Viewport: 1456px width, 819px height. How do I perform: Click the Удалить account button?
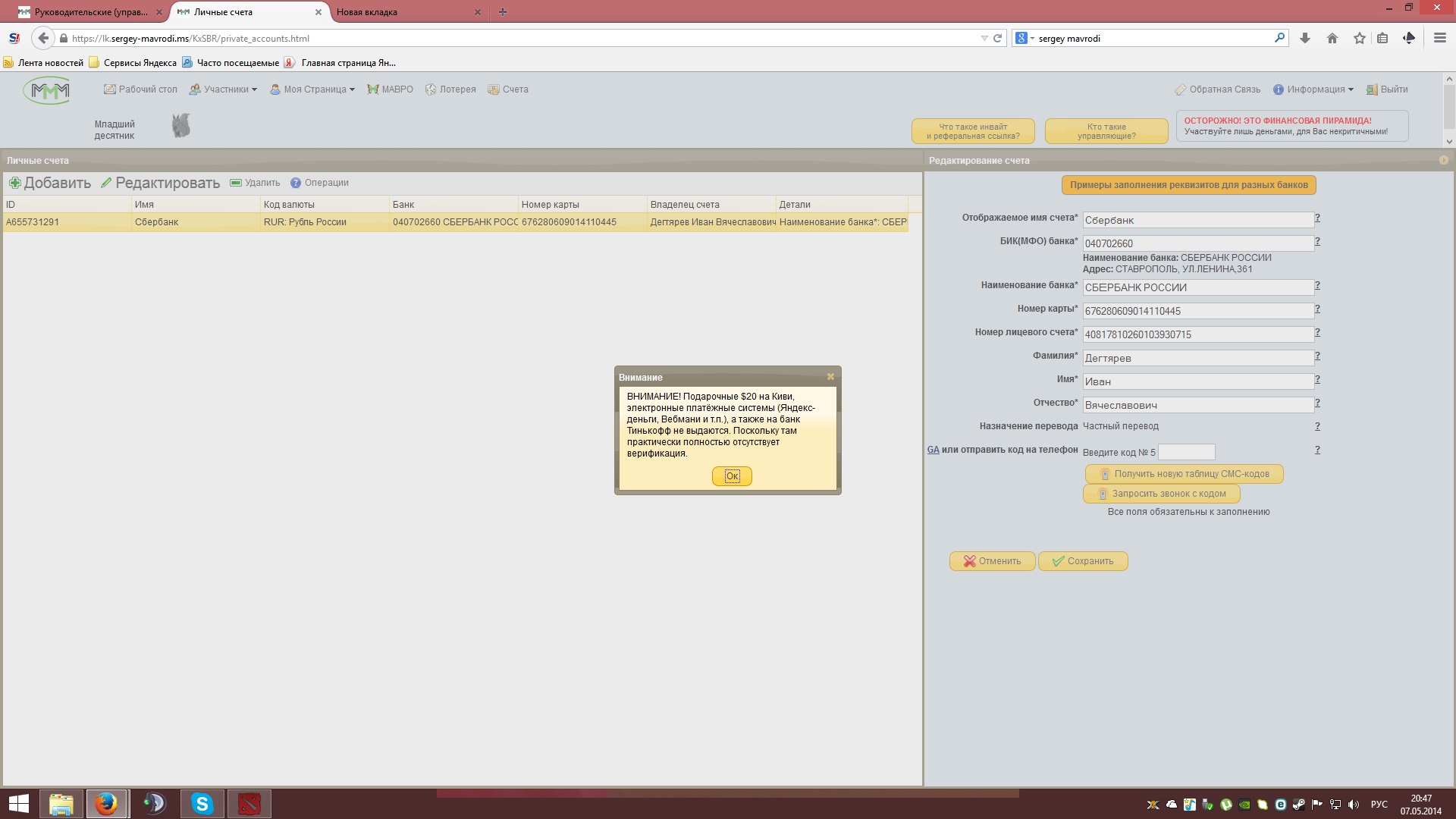(255, 183)
